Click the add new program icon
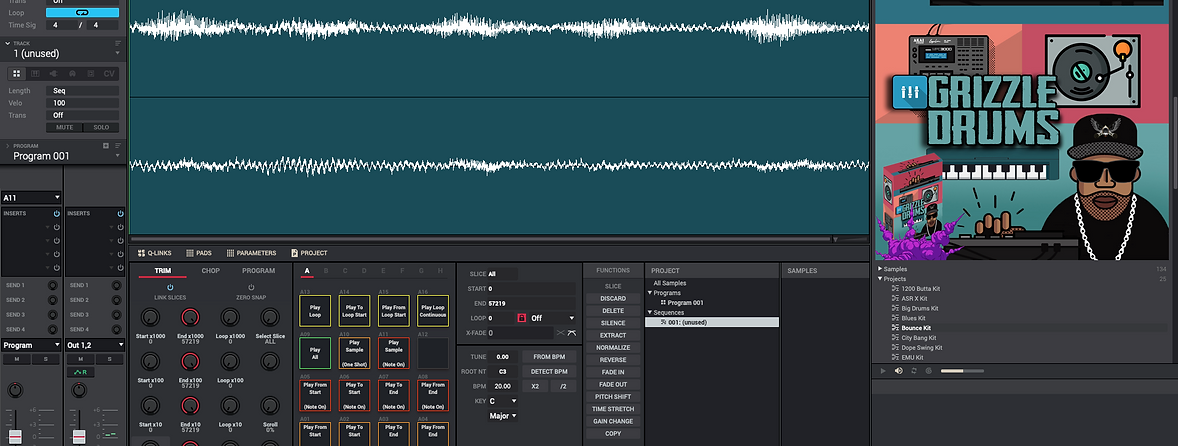This screenshot has height=446, width=1178. coord(106,146)
